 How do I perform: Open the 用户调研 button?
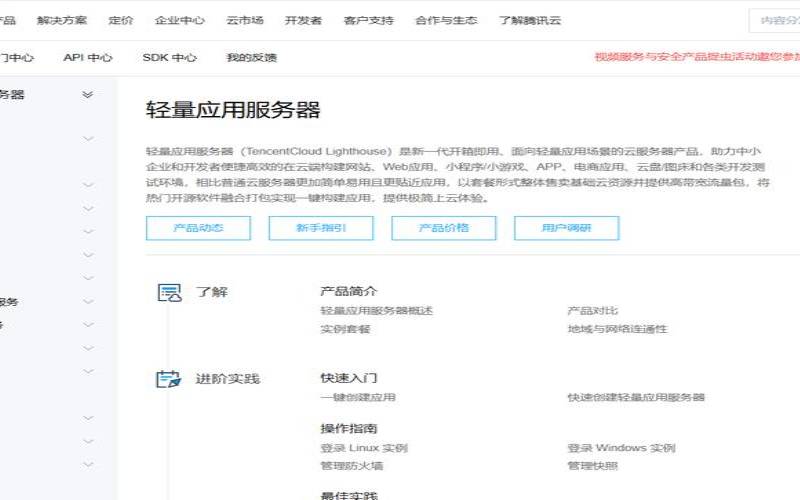[566, 228]
